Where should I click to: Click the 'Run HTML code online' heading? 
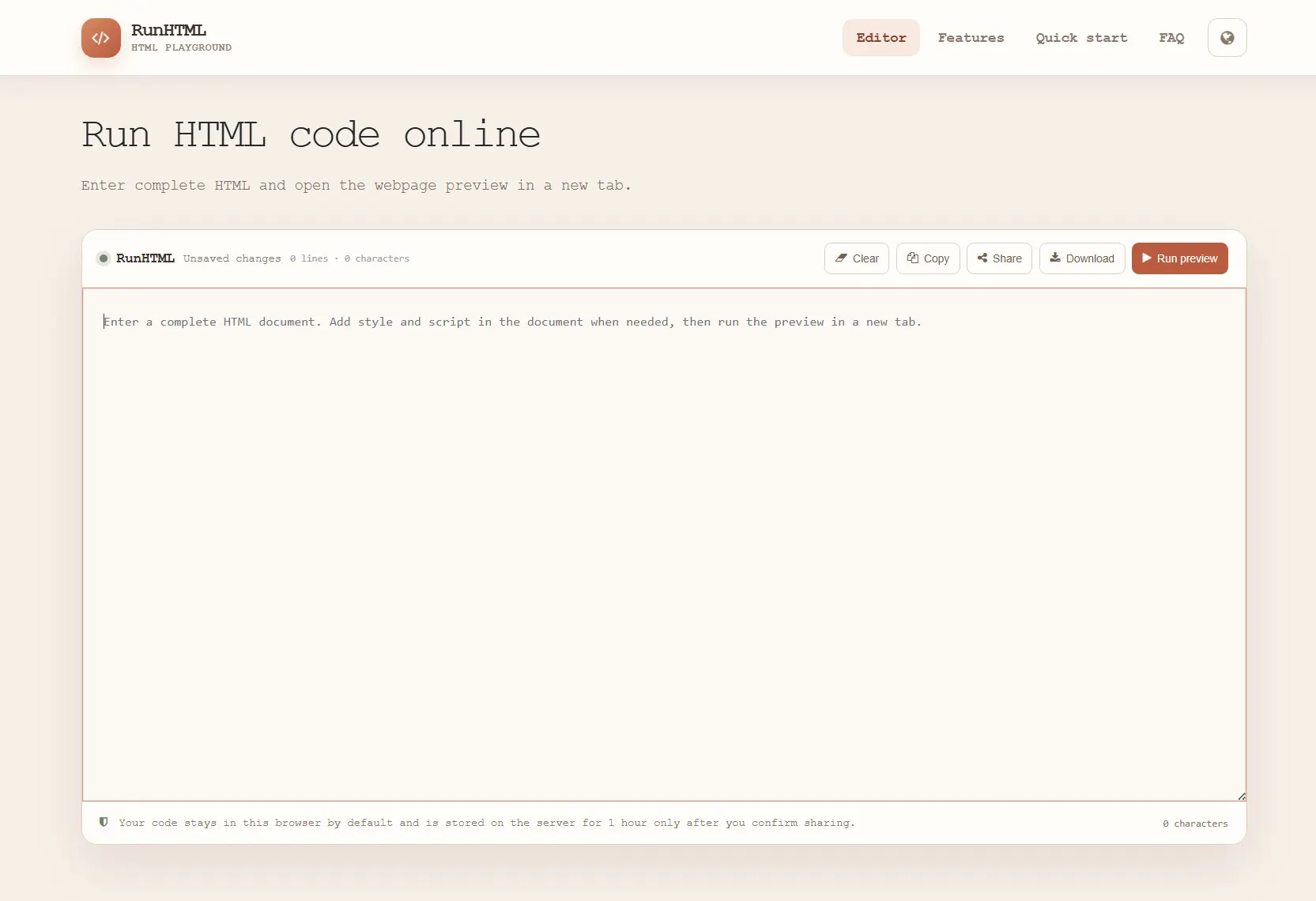(311, 135)
